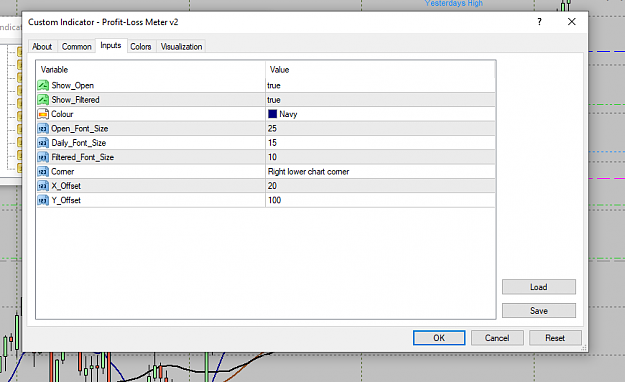
Task: Click the Open_Font_Size integer icon
Action: pyautogui.click(x=43, y=128)
